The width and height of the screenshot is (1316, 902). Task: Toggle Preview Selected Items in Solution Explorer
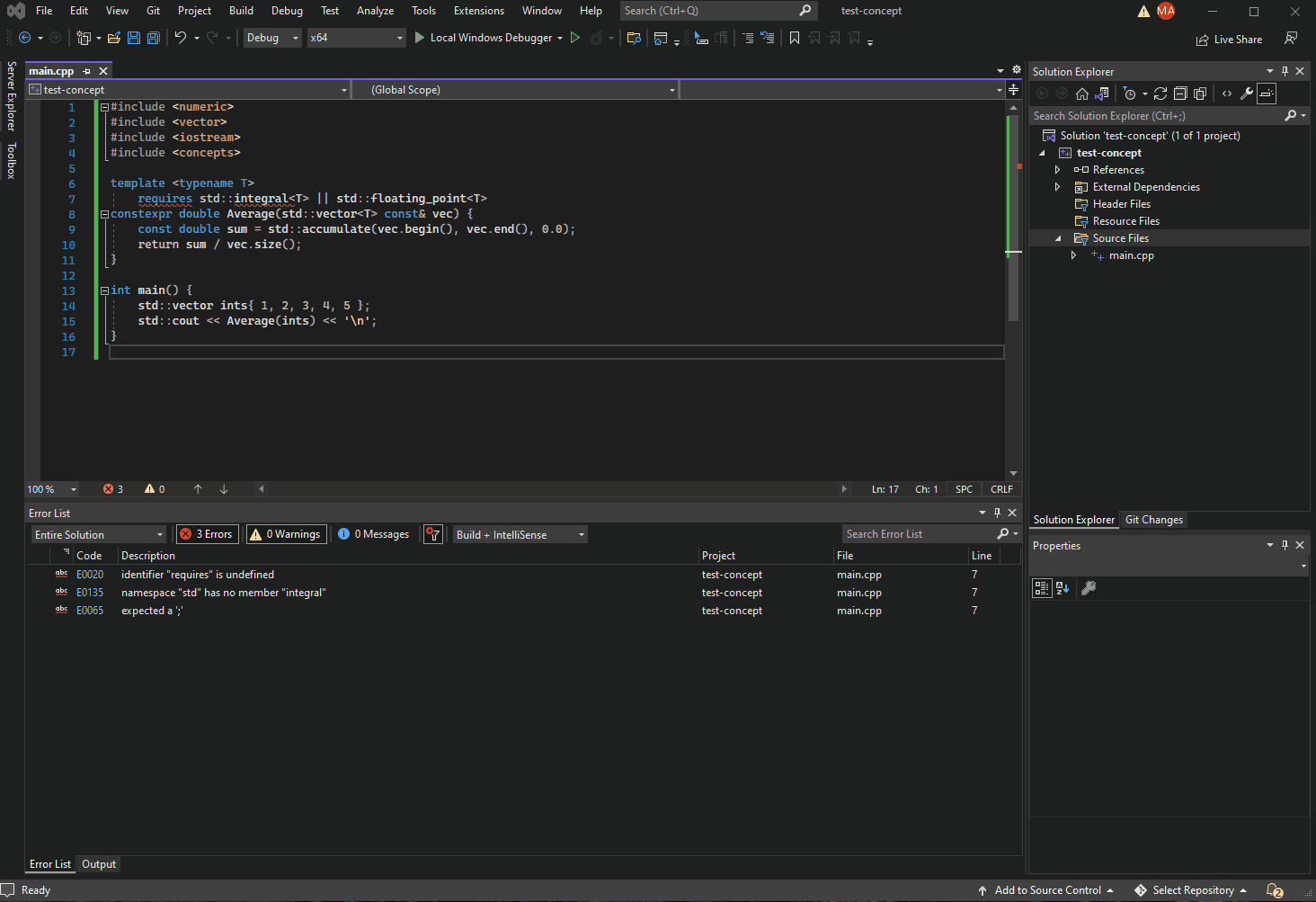1267,94
